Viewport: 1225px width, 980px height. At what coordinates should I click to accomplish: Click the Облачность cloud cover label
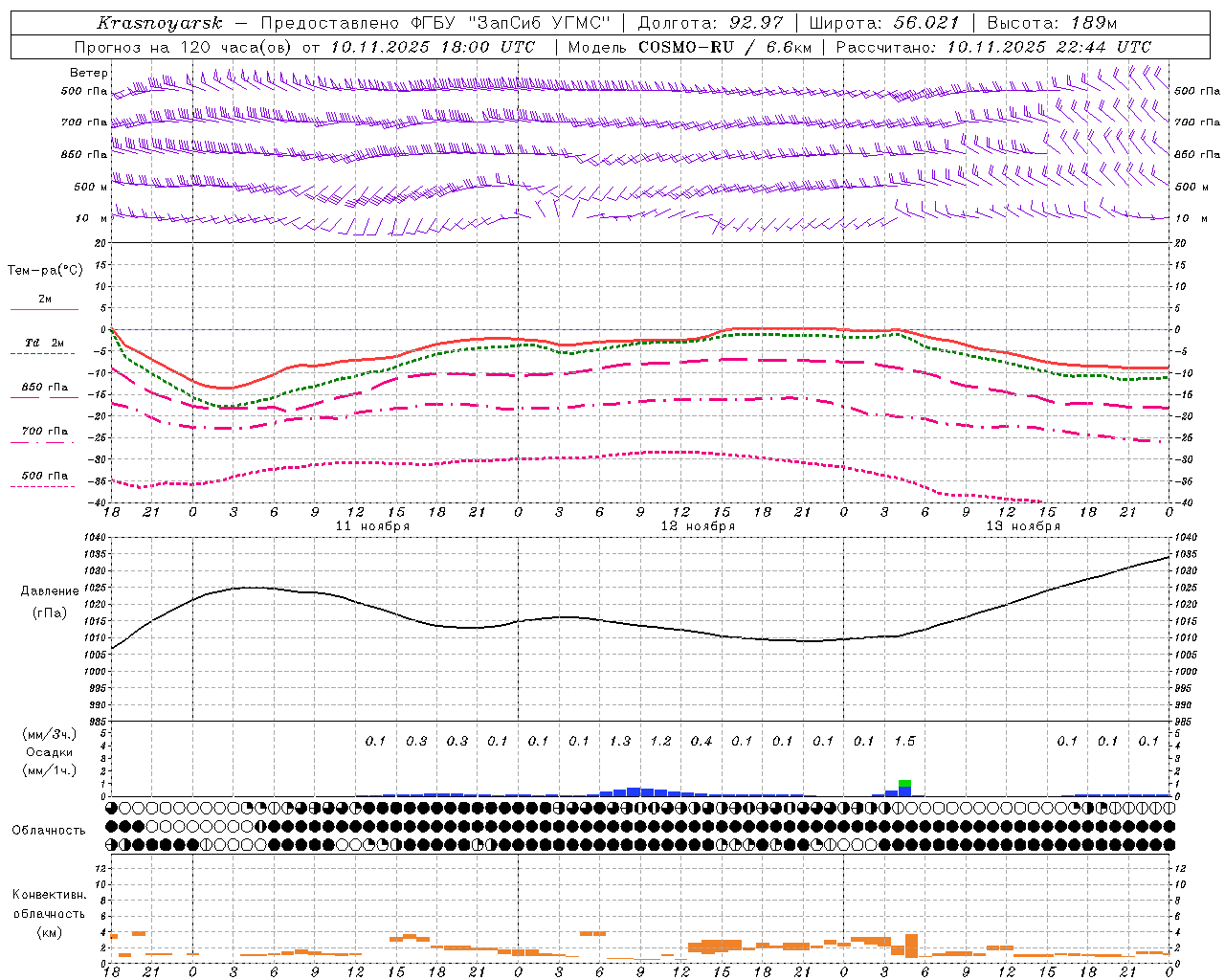(49, 830)
